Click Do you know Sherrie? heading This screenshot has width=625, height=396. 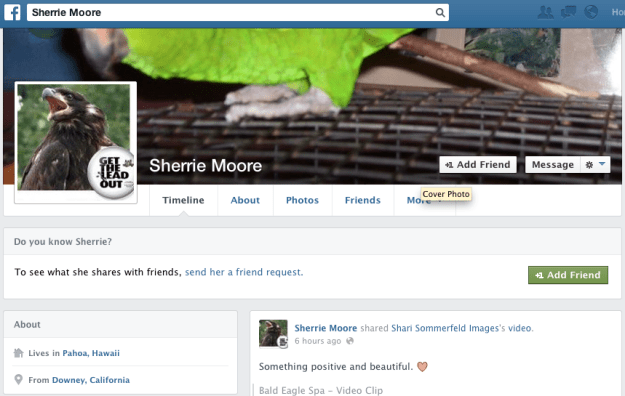[63, 242]
